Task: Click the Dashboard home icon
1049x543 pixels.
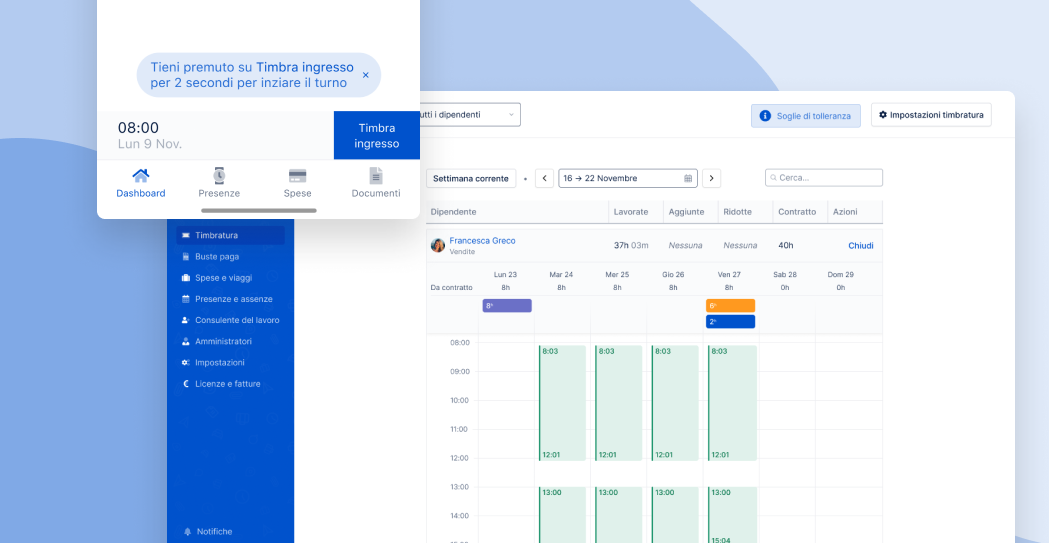Action: (141, 176)
